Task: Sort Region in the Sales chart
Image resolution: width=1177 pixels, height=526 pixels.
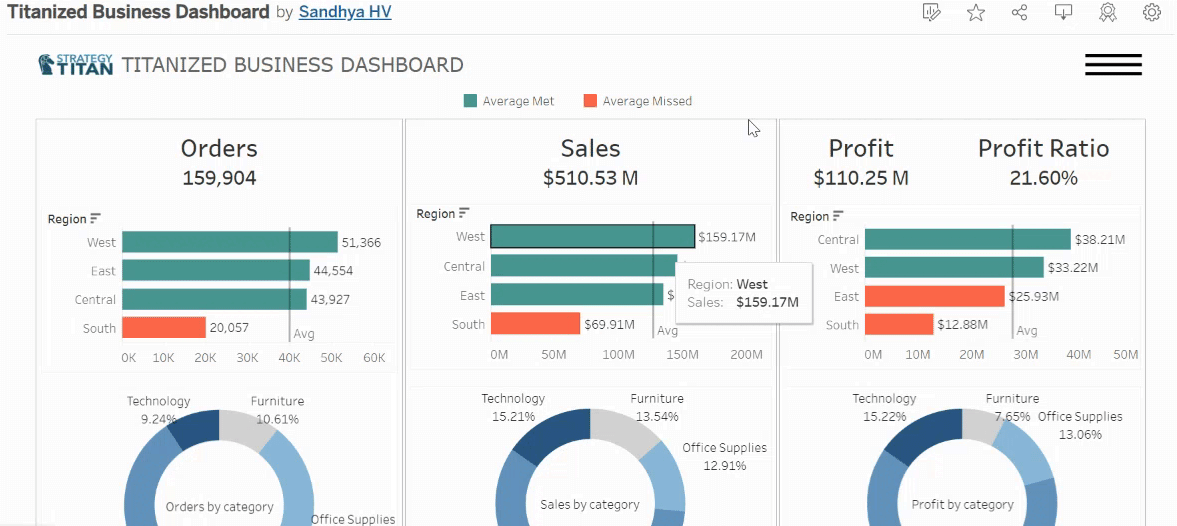Action: pos(464,214)
